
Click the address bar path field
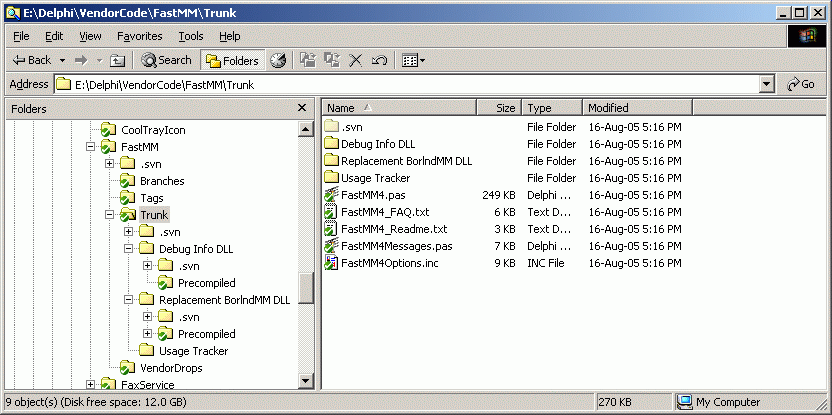pyautogui.click(x=408, y=84)
